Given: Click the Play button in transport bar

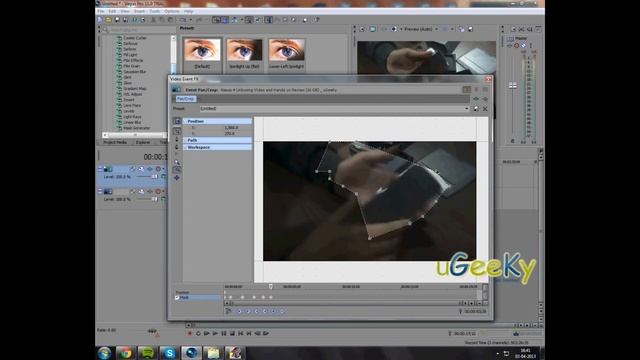Looking at the screenshot, I should [215, 333].
